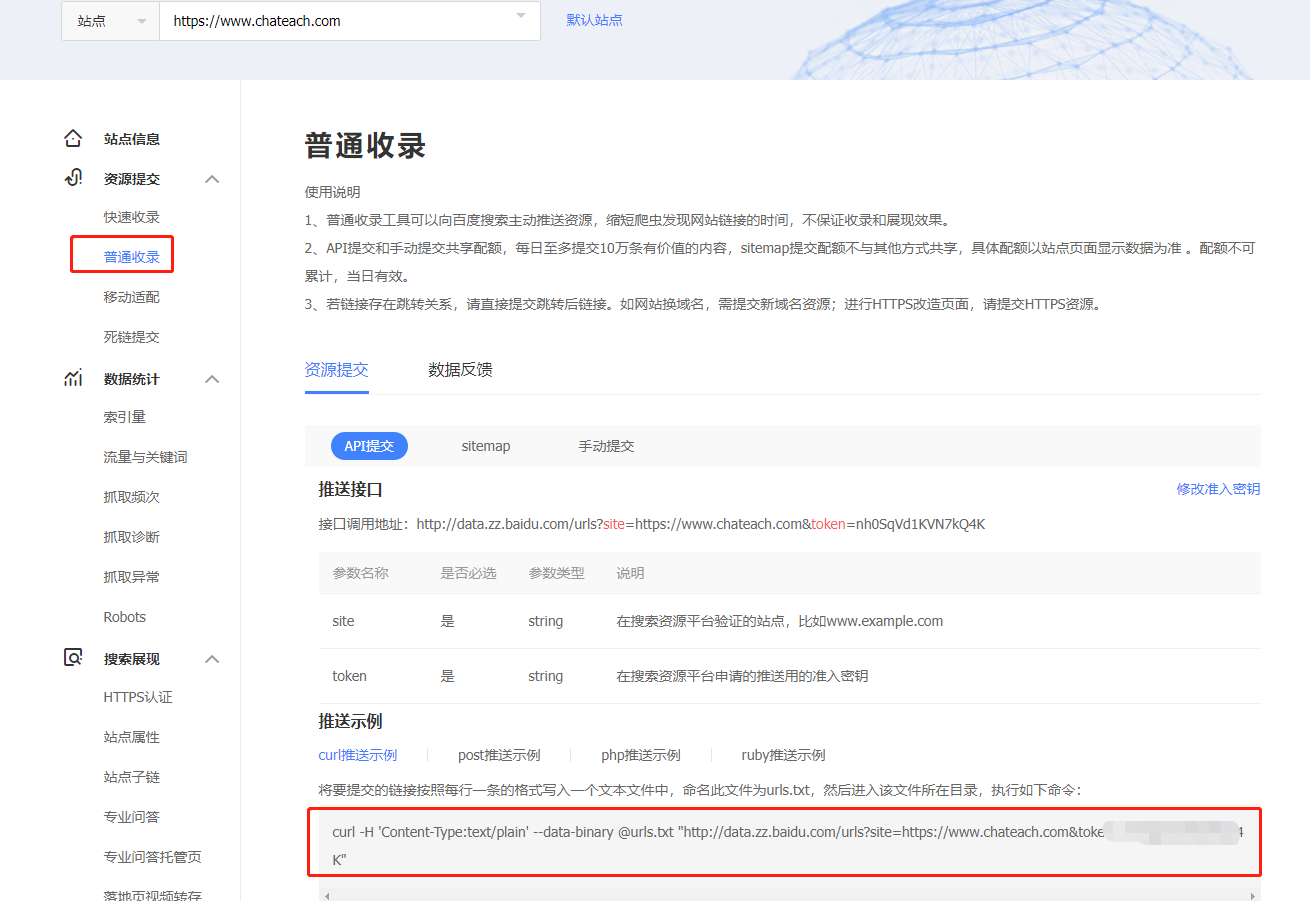Open 索引量 in sidebar
1310x901 pixels.
coord(124,417)
